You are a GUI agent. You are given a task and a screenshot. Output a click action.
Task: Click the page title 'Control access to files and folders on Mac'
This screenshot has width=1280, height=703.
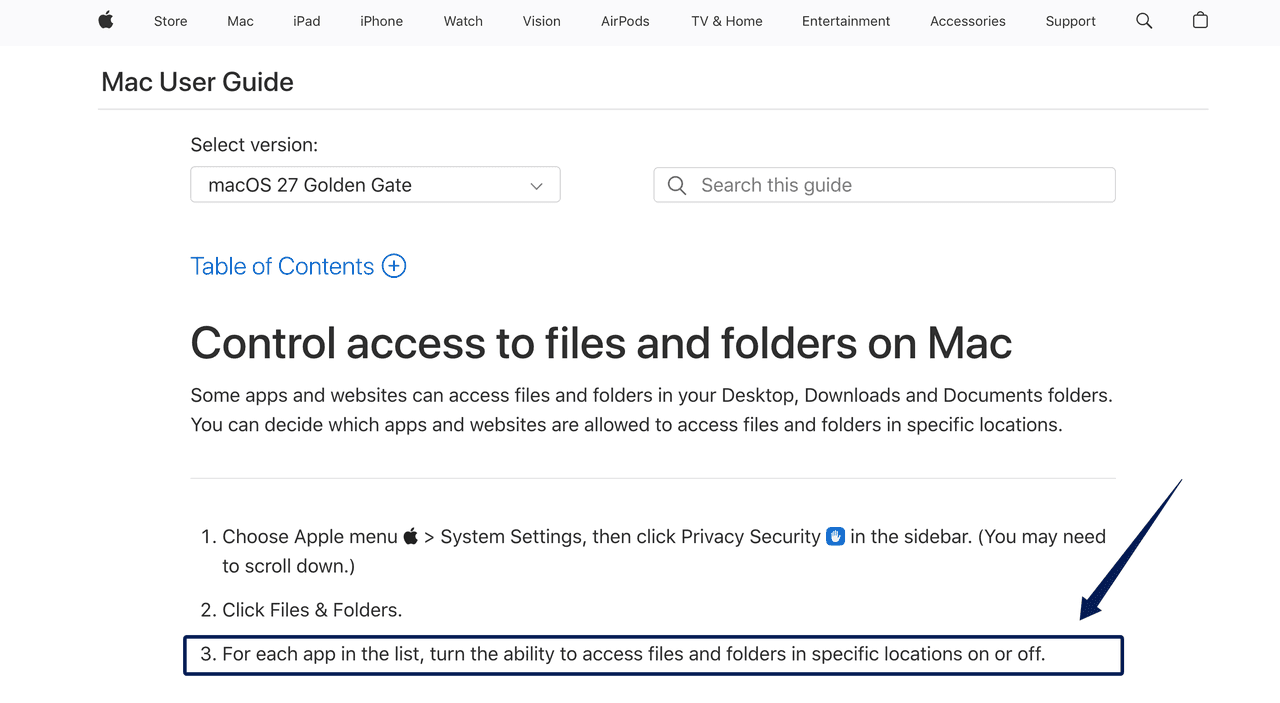point(601,343)
